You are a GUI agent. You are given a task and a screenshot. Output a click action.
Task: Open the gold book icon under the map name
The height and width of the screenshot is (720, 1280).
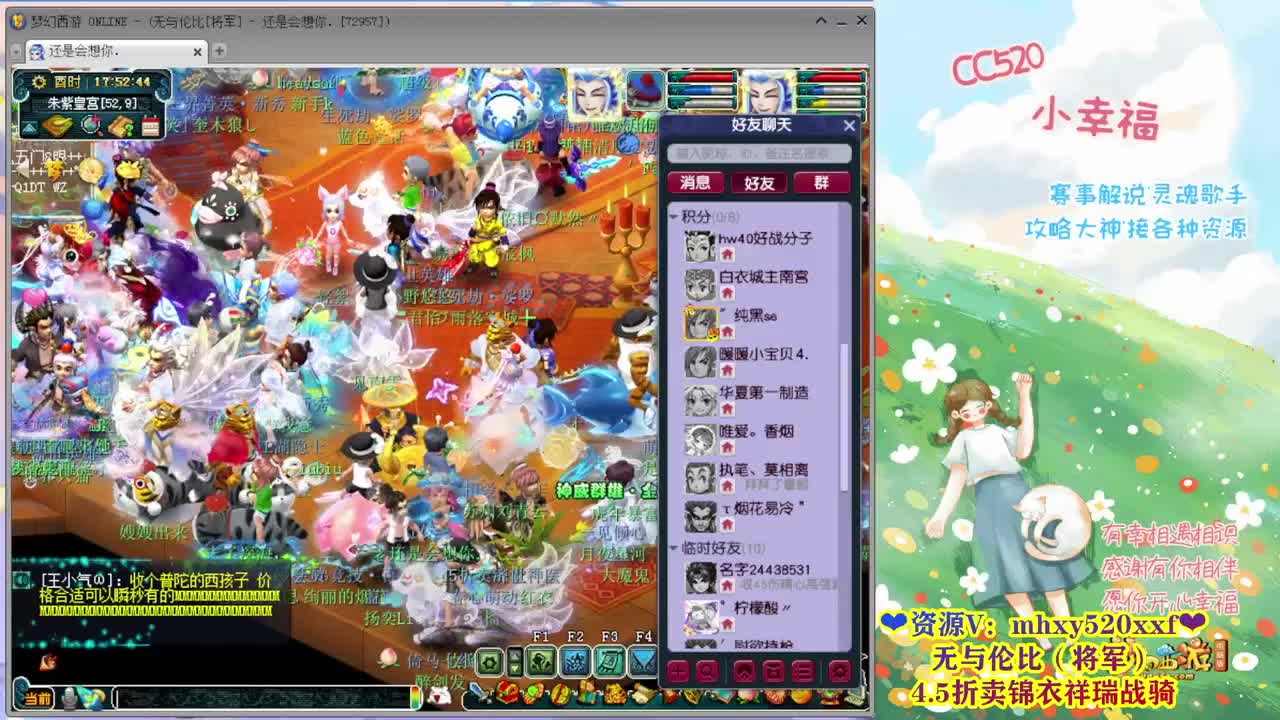click(59, 126)
